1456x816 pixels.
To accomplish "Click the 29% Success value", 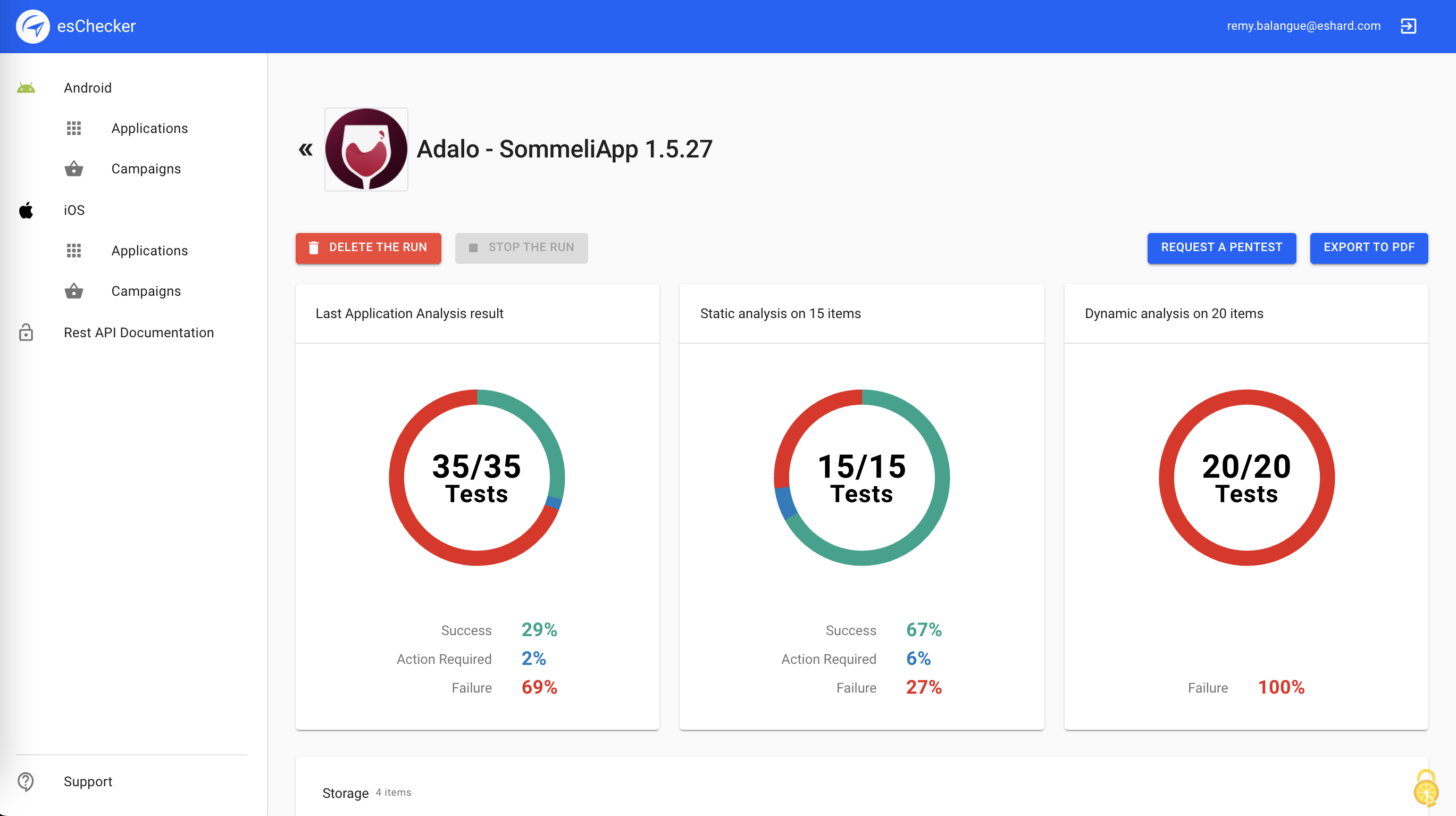I will point(539,629).
